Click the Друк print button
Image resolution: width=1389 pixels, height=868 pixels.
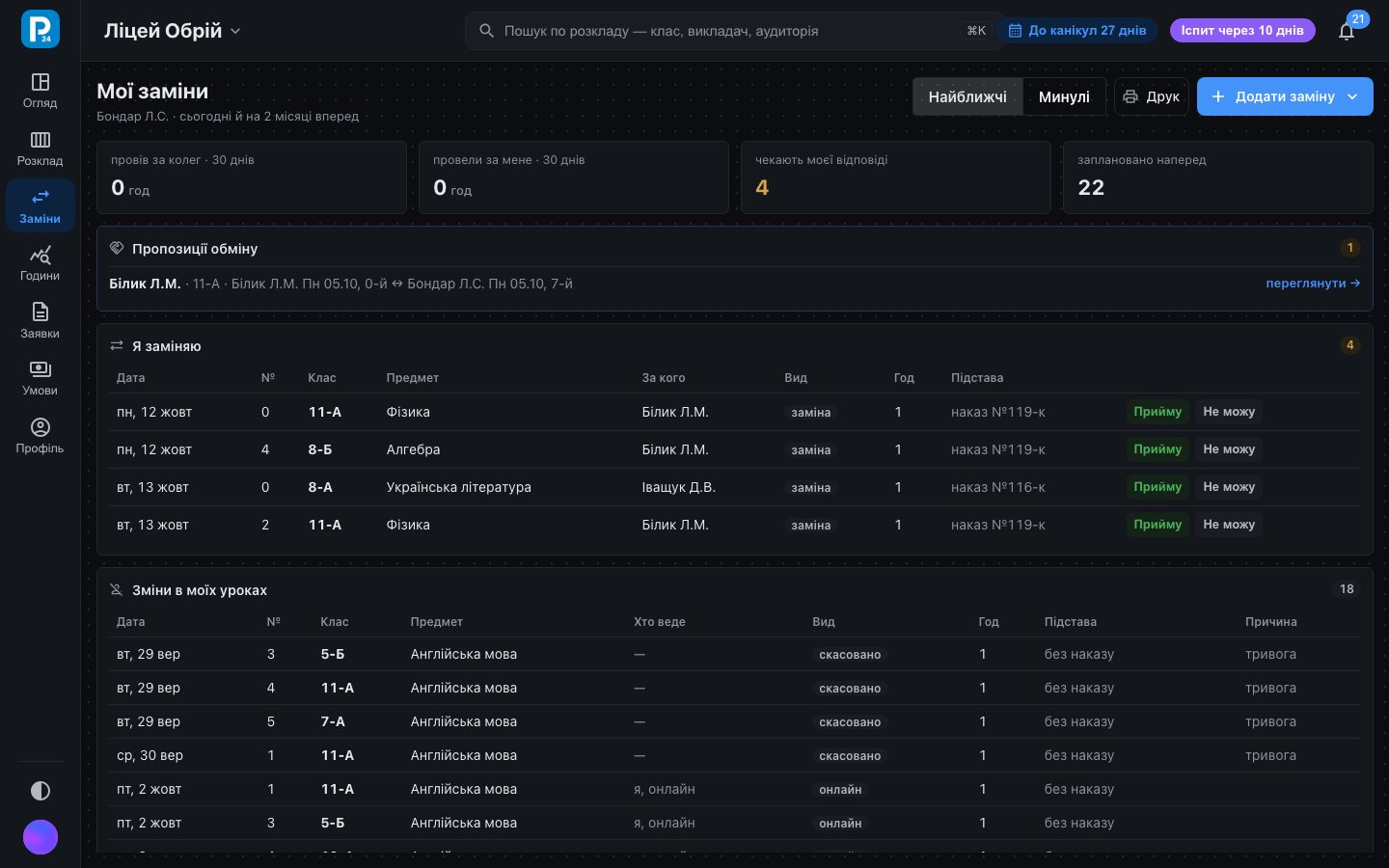click(1152, 96)
